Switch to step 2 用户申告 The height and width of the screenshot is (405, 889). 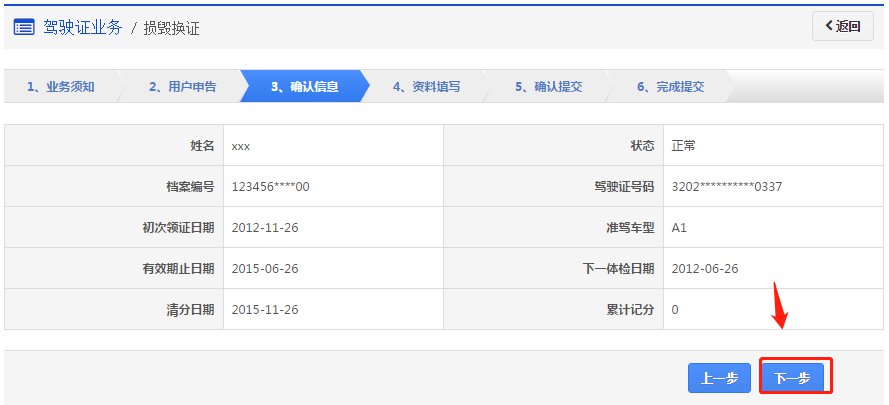[182, 87]
